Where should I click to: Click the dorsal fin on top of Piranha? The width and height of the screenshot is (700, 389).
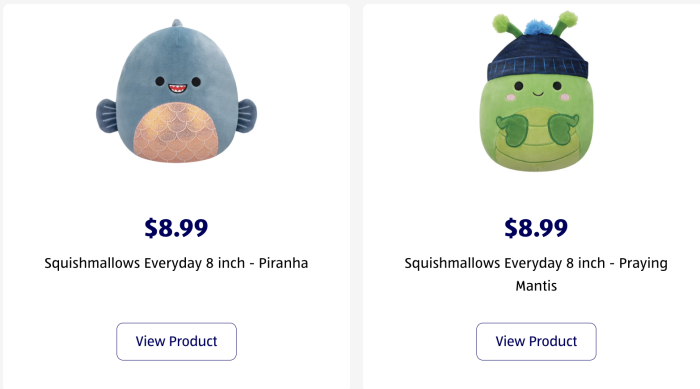pos(177,24)
